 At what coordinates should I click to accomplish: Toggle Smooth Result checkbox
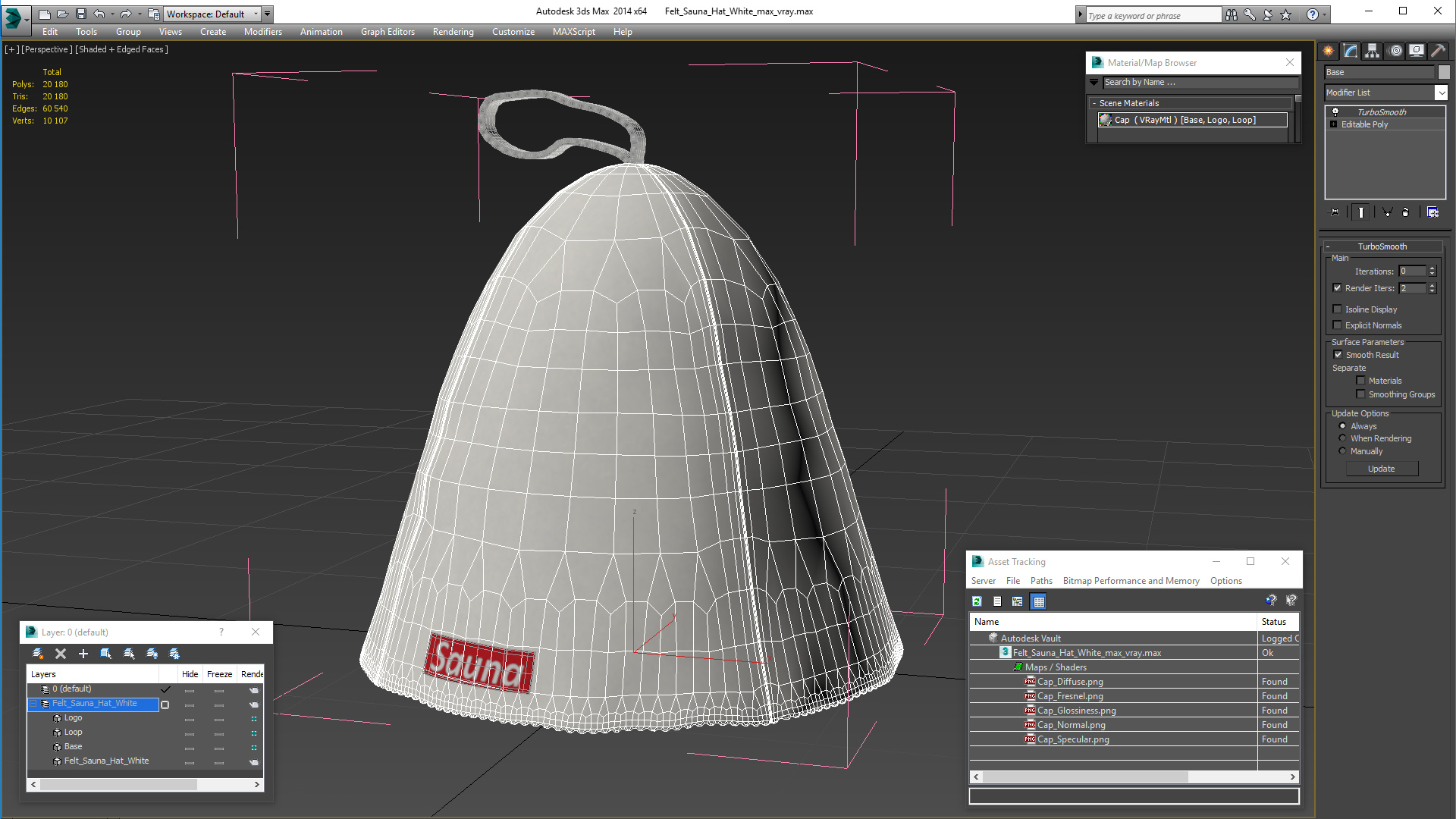coord(1338,355)
